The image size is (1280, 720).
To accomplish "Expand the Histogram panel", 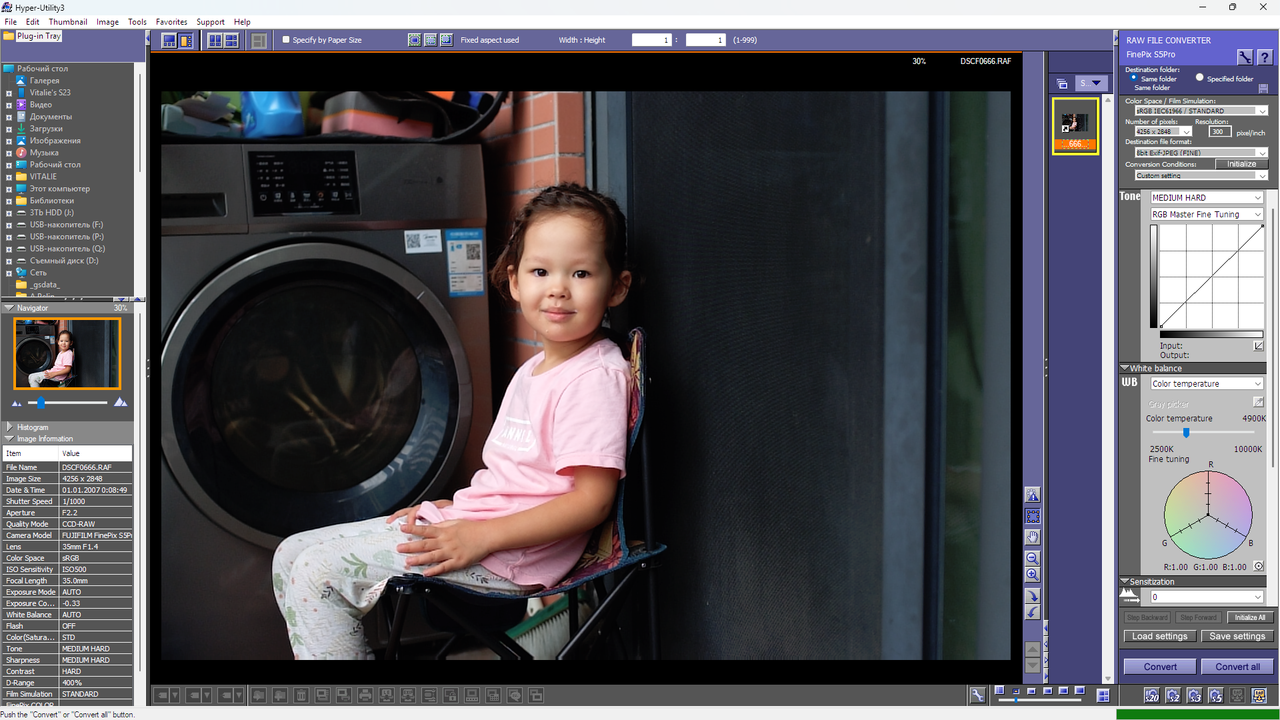I will pos(9,427).
